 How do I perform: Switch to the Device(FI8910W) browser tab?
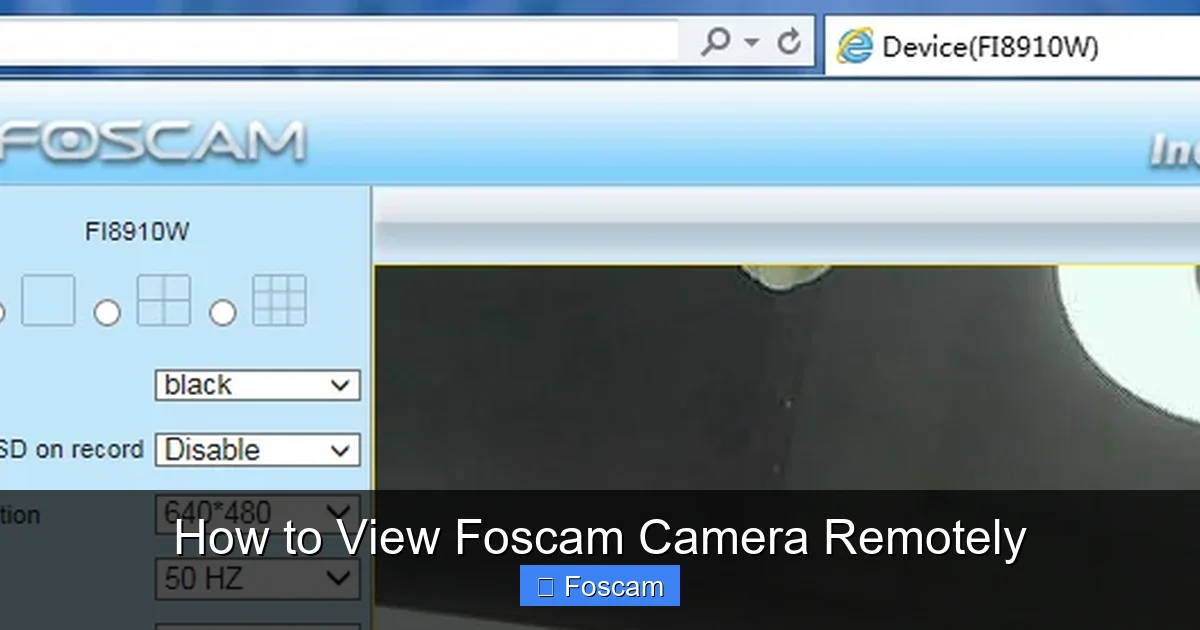point(990,44)
